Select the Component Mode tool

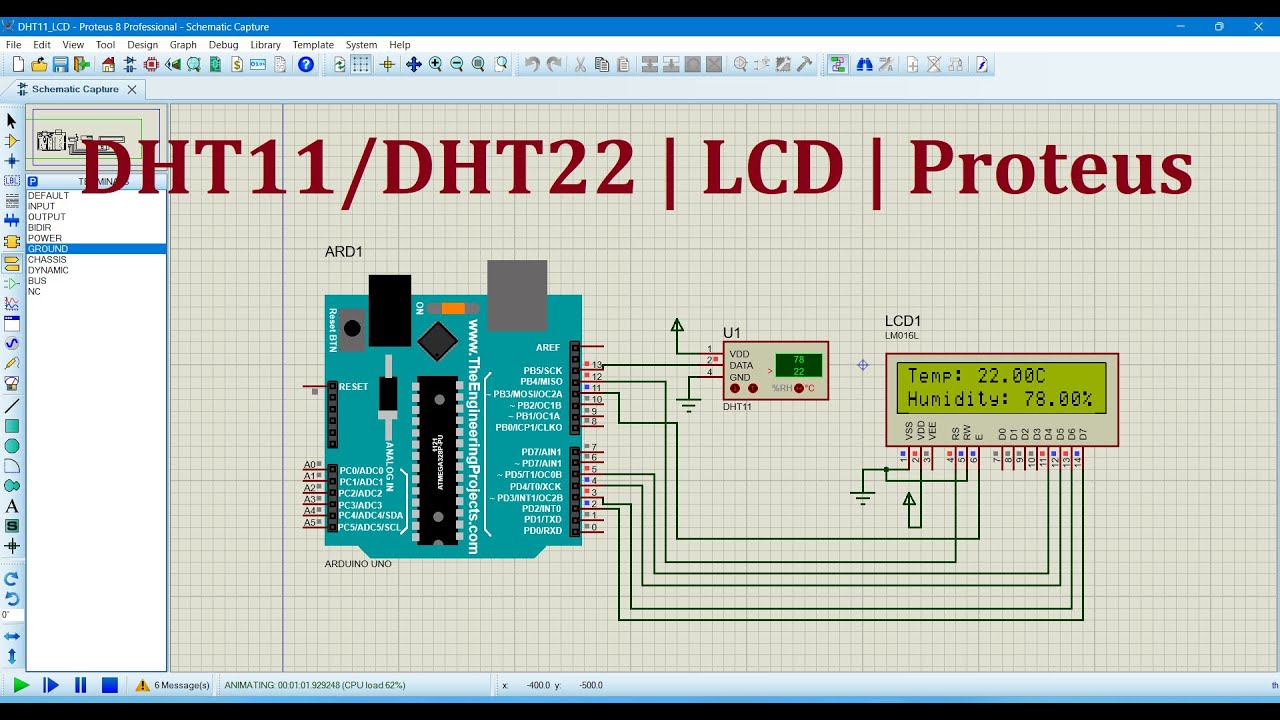click(x=12, y=141)
